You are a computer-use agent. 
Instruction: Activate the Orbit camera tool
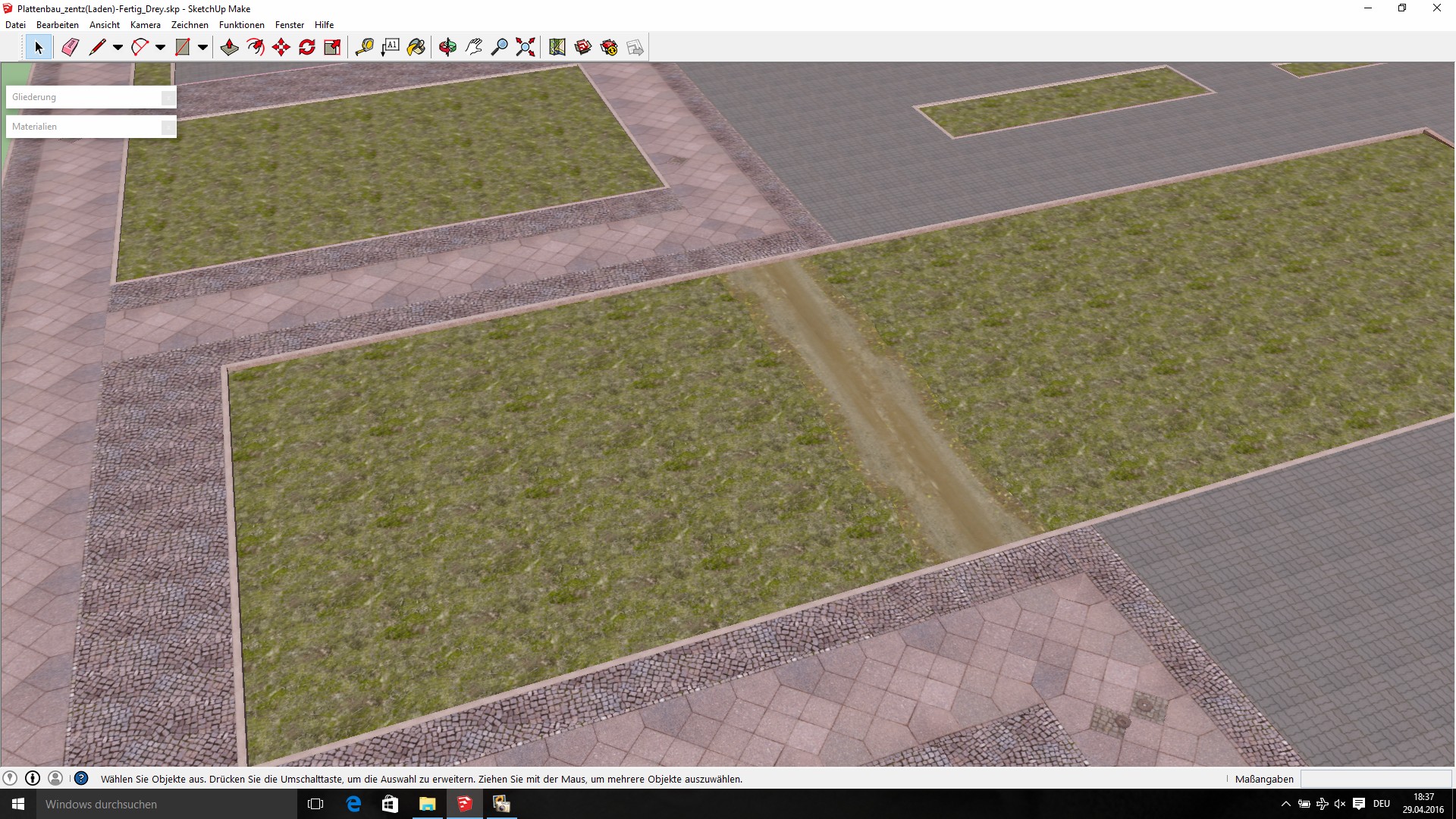tap(447, 48)
